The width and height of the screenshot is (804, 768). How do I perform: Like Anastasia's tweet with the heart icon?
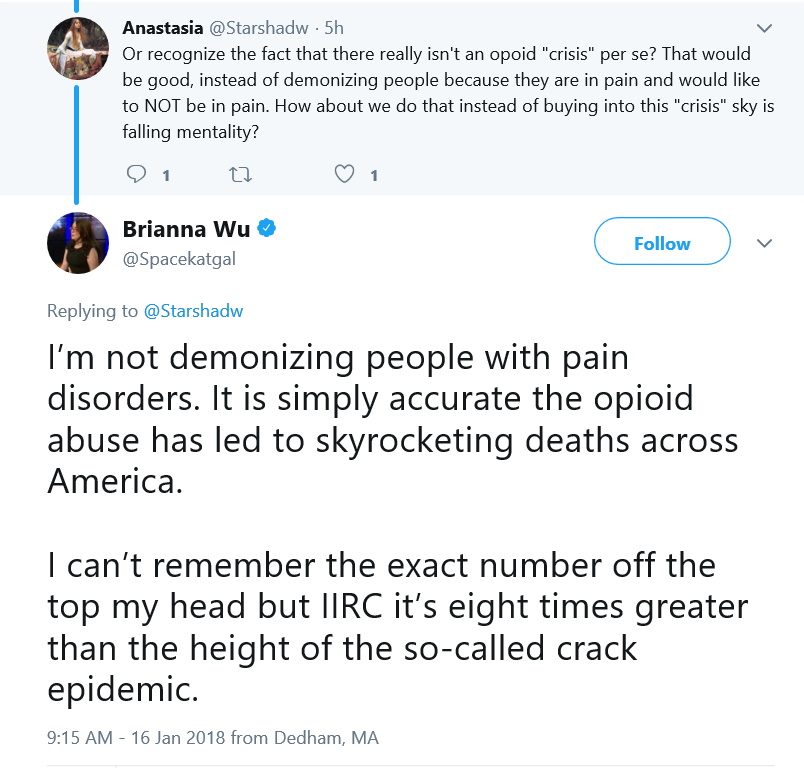(x=344, y=174)
